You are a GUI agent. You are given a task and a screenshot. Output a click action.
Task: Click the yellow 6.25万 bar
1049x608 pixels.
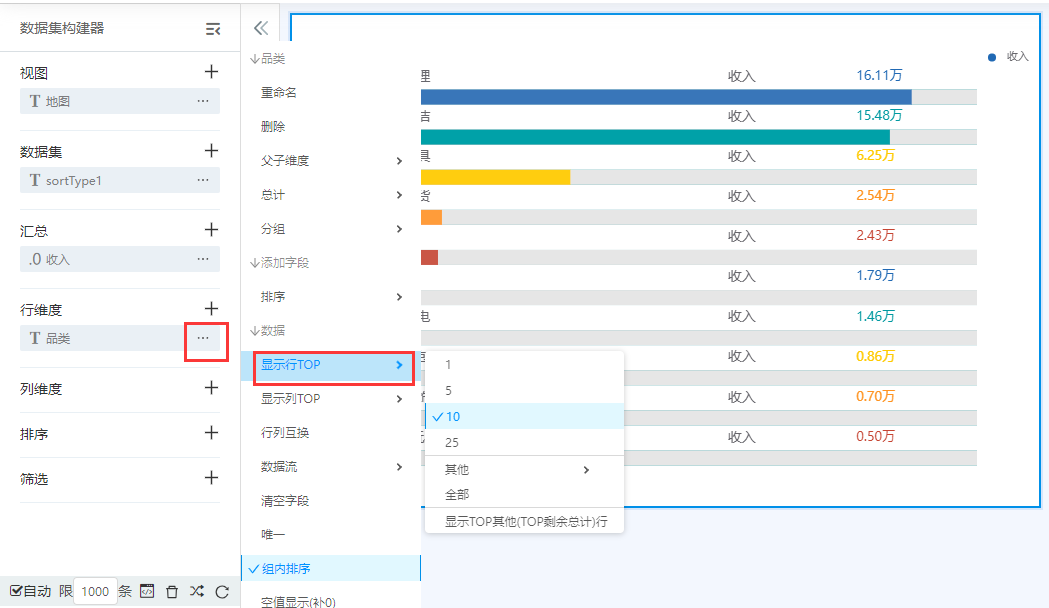click(495, 177)
